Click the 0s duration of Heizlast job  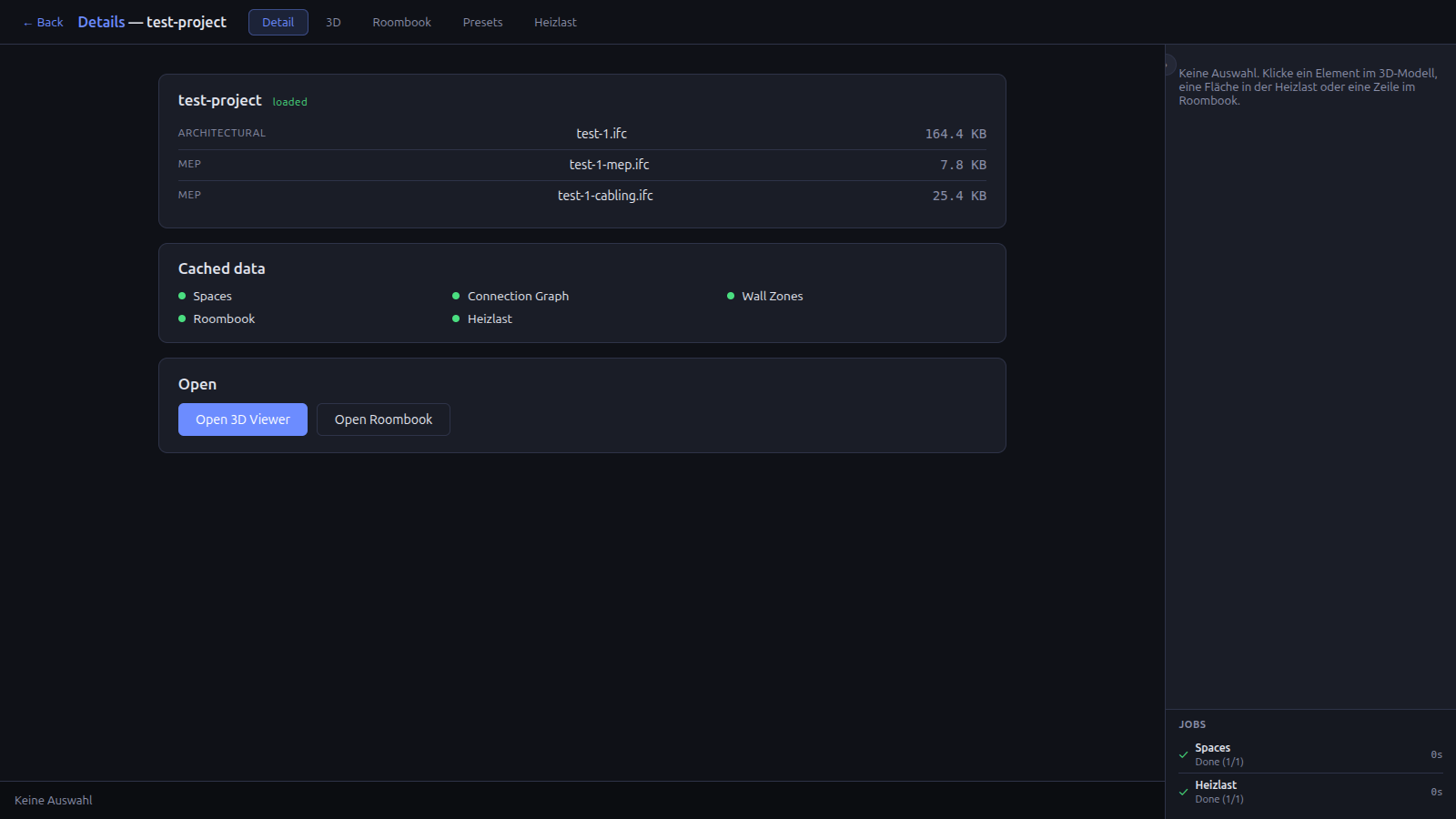(1436, 792)
